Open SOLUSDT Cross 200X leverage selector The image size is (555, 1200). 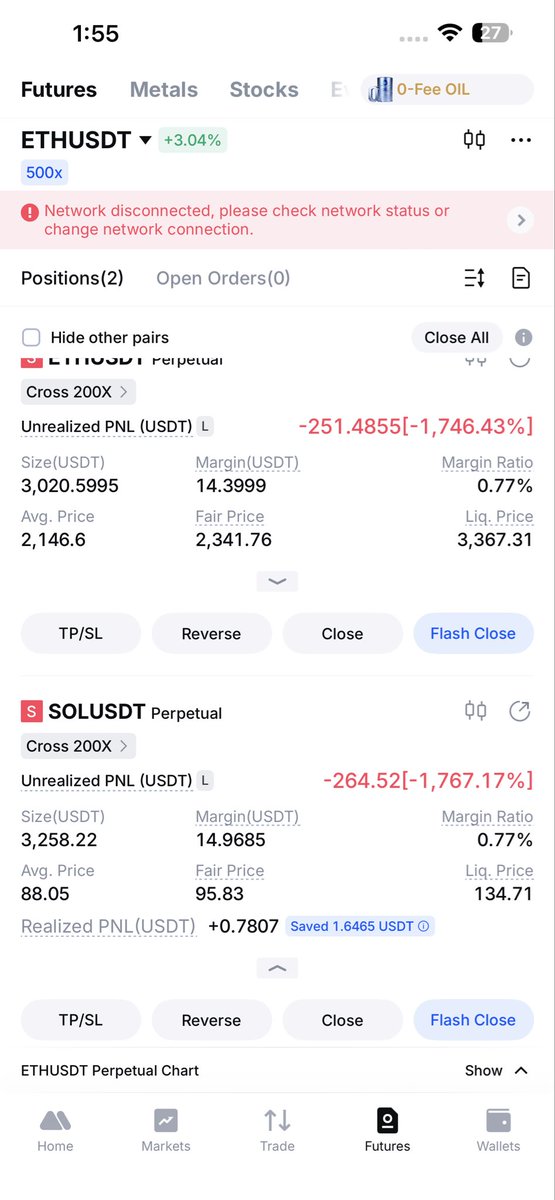[78, 746]
